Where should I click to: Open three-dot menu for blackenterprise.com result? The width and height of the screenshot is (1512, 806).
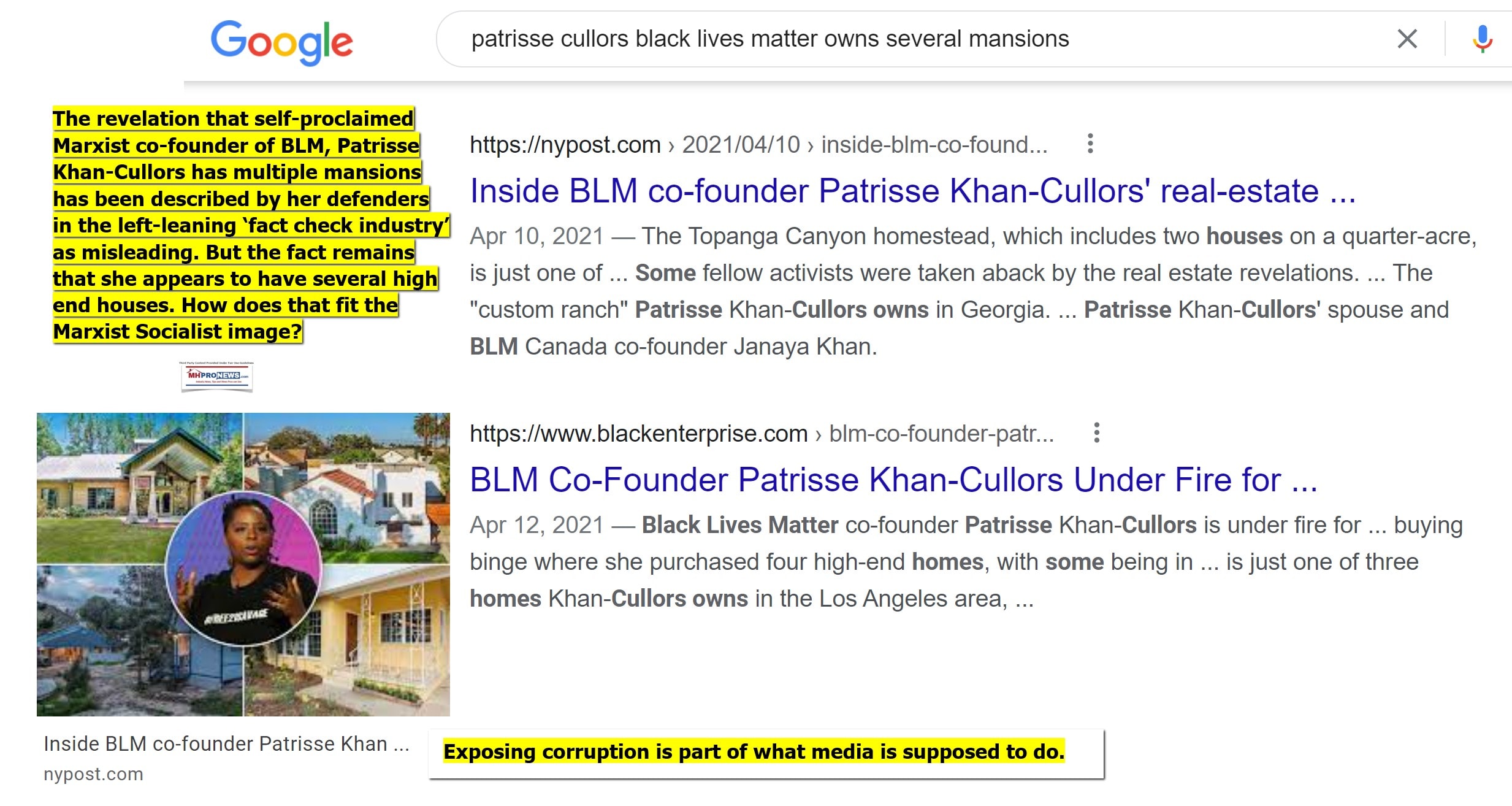1096,432
